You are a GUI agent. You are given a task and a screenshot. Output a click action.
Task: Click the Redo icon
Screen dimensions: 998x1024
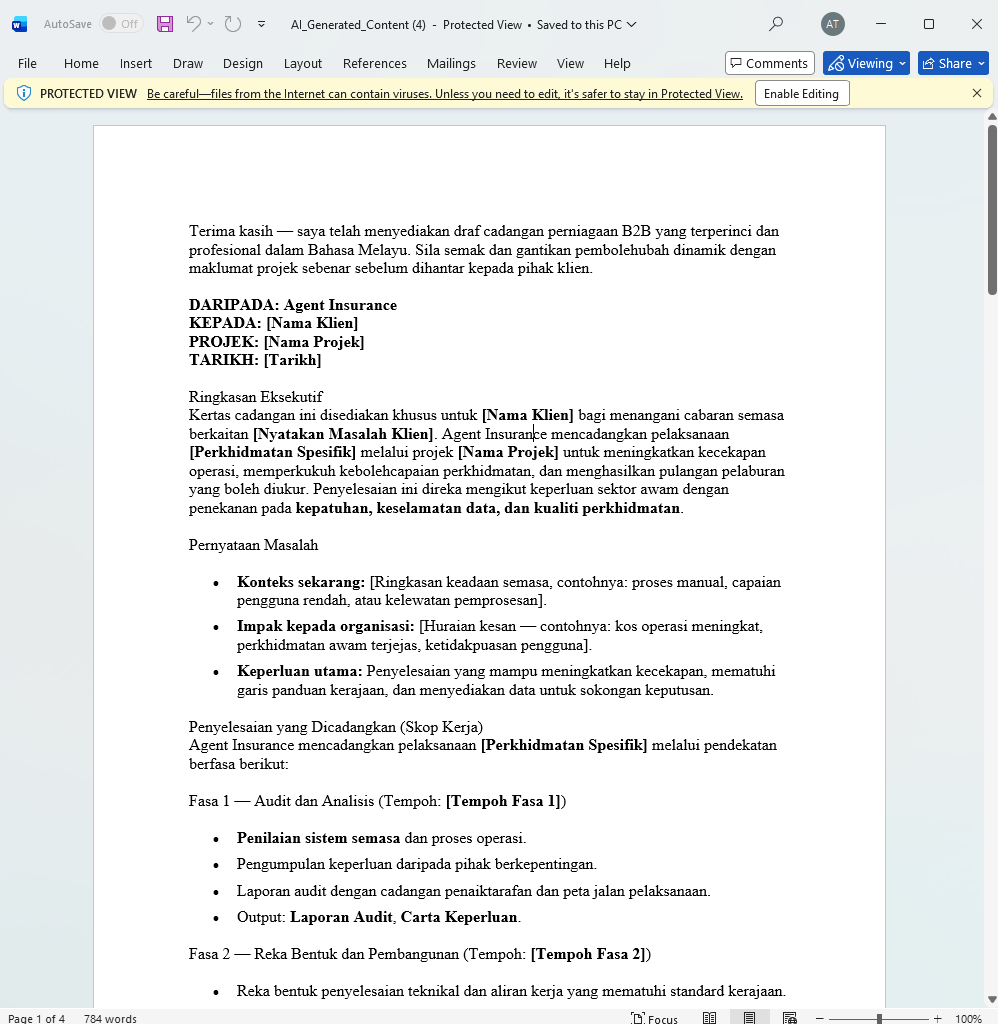click(x=233, y=24)
